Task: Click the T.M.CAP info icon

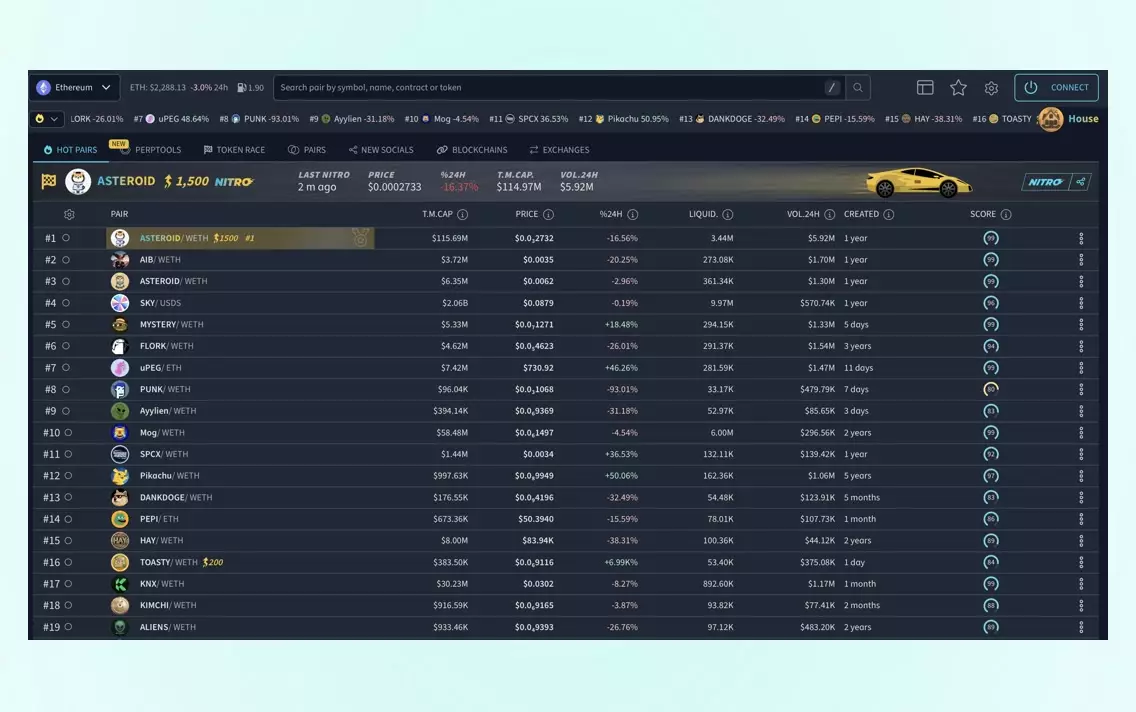Action: click(x=462, y=214)
